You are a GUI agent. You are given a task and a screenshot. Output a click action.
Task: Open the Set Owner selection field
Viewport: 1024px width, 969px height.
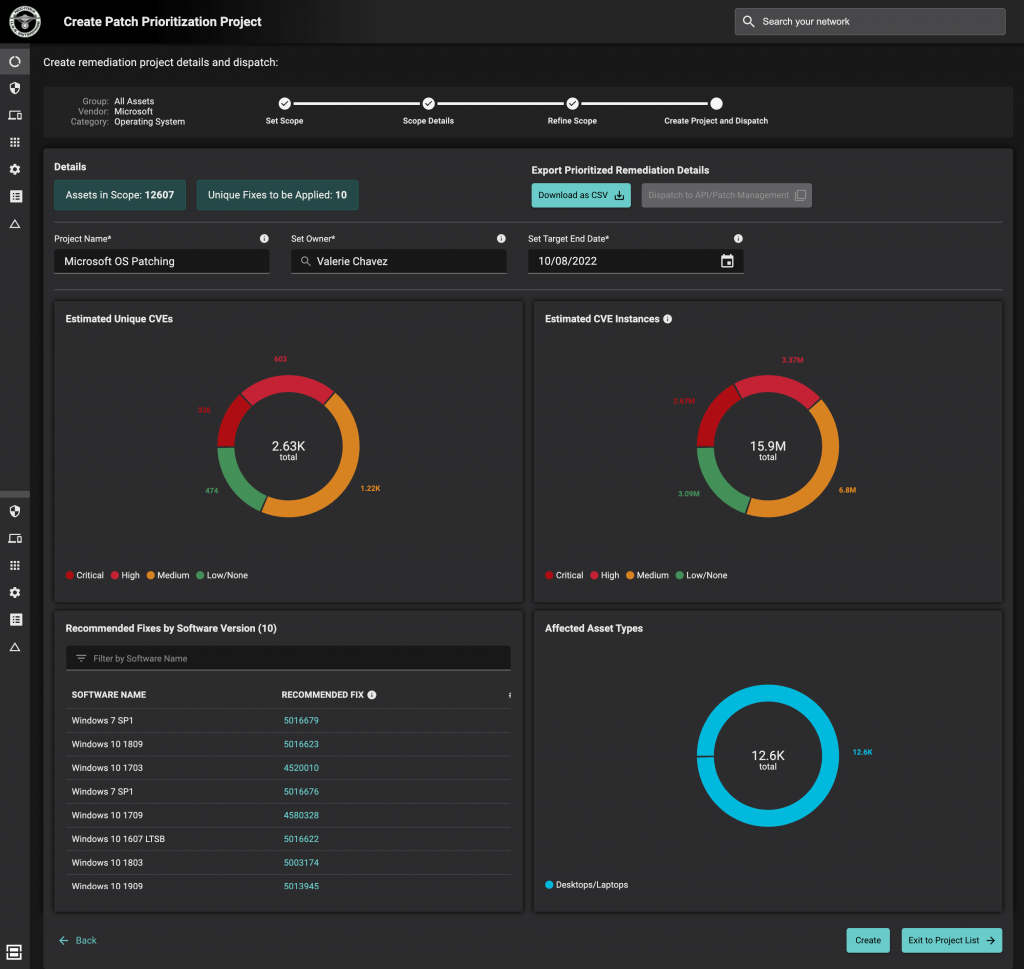tap(399, 260)
